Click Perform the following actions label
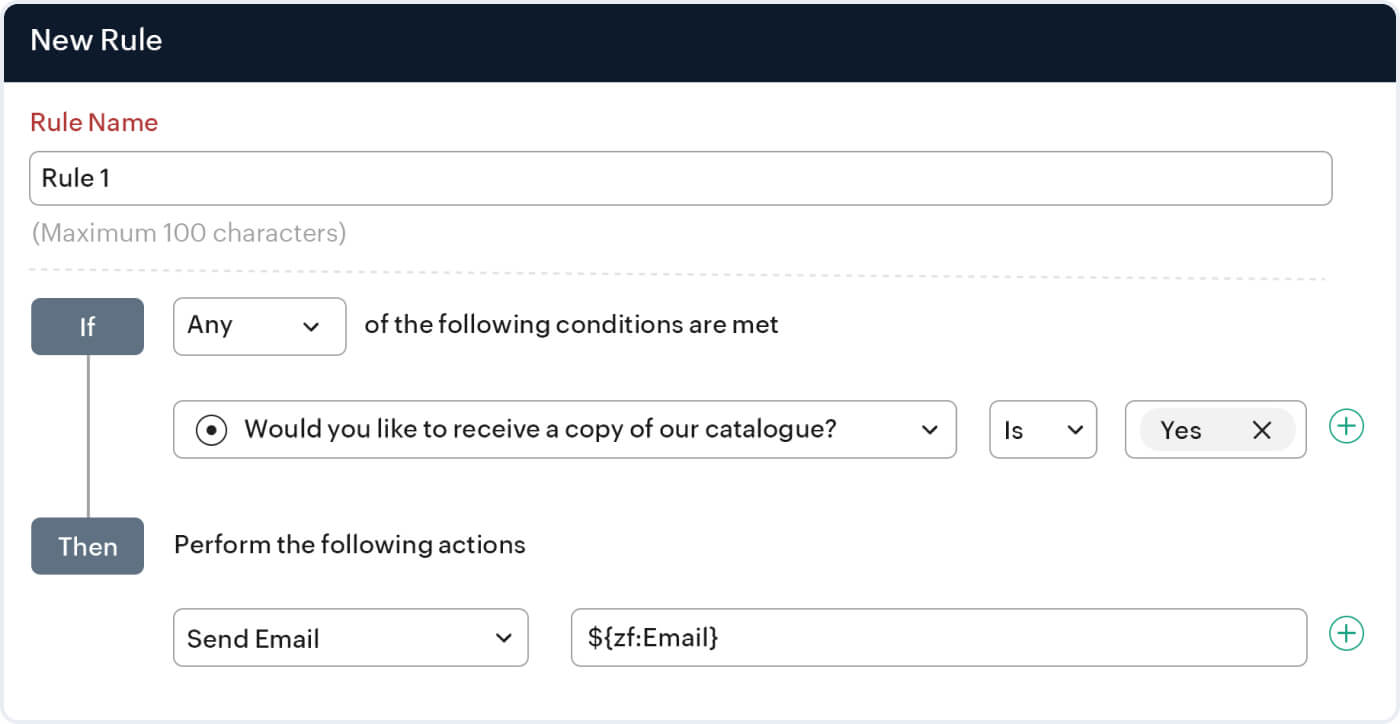Screen dimensions: 1400x724 [x=350, y=544]
